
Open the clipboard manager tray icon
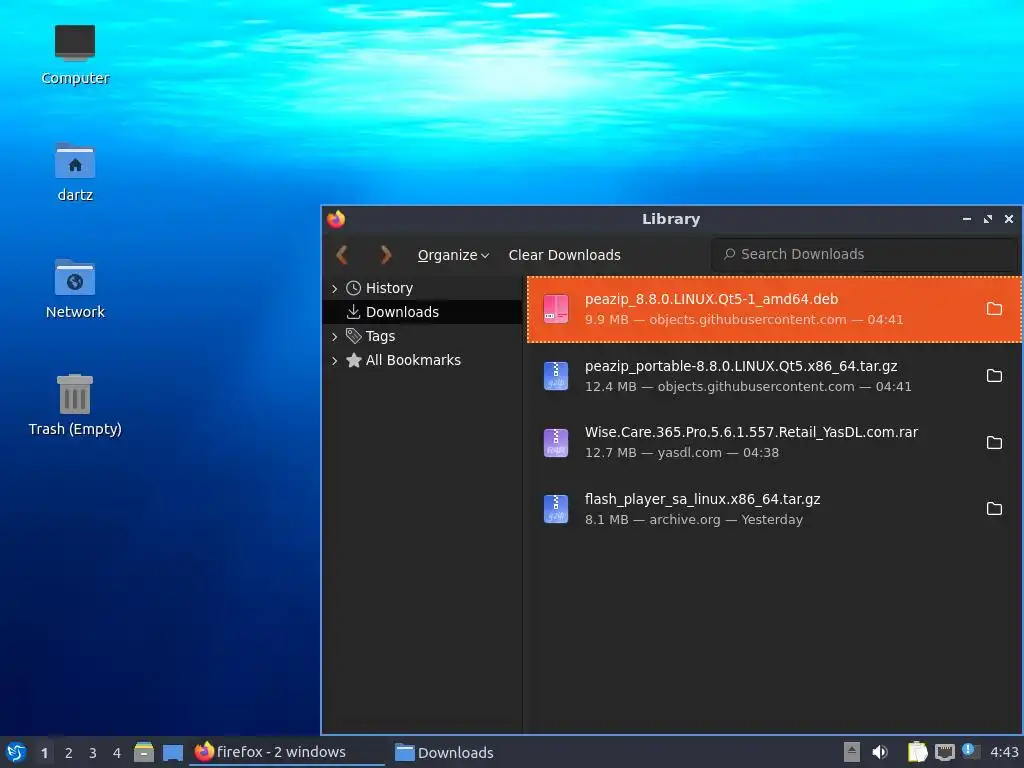[917, 752]
